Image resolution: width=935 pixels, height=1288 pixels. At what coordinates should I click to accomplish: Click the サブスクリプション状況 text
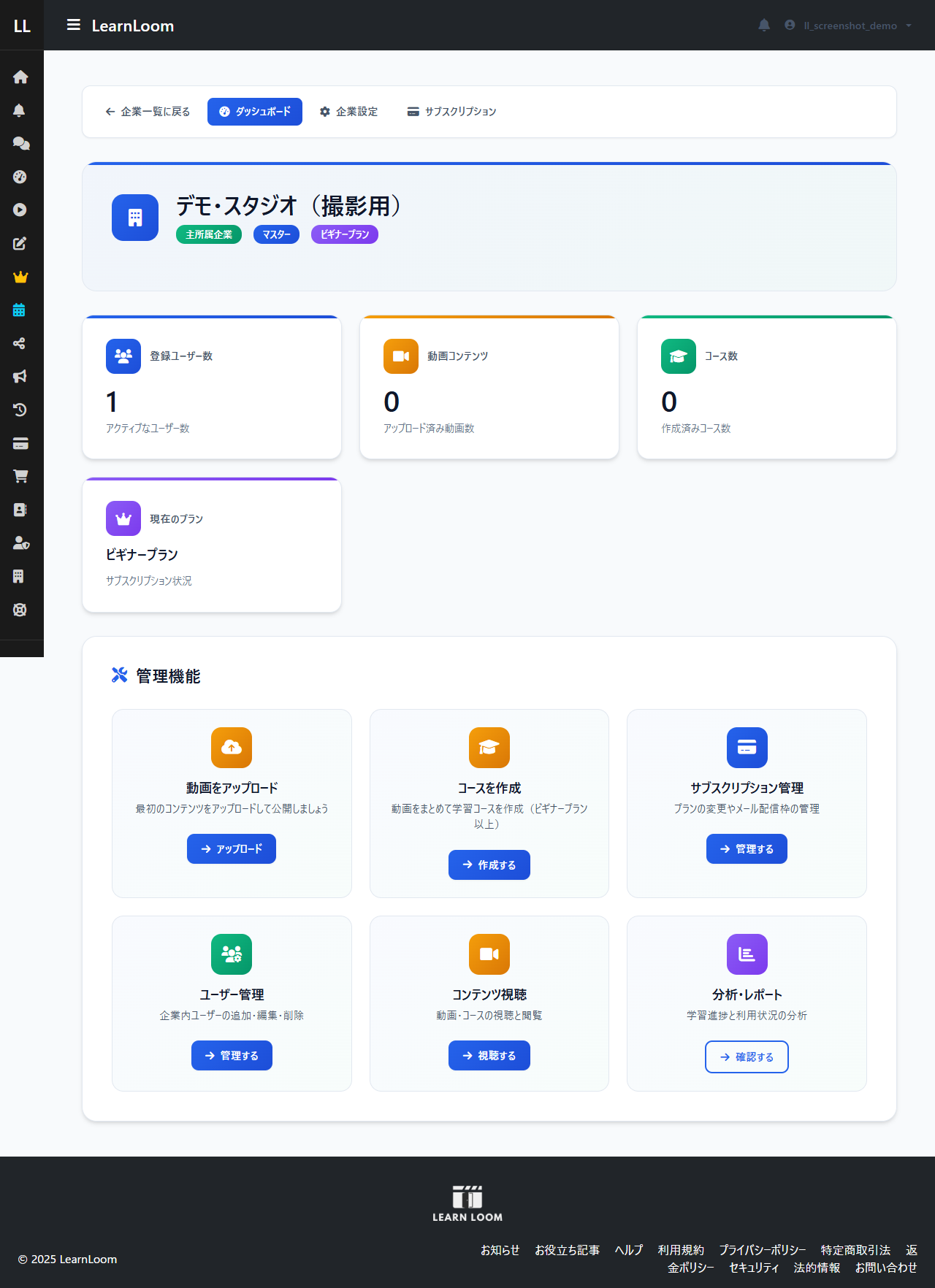149,581
